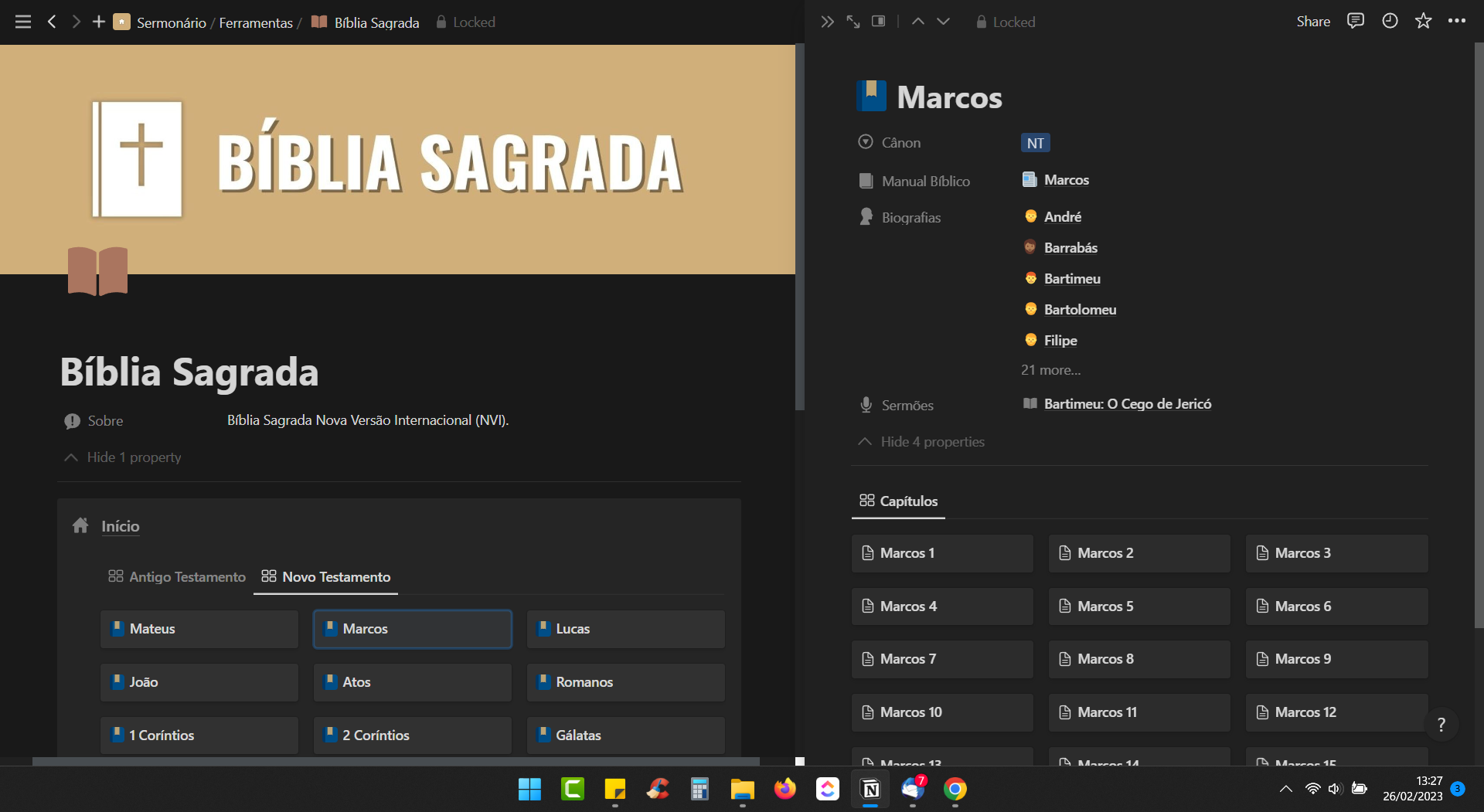Open the Mateus book card

[199, 629]
